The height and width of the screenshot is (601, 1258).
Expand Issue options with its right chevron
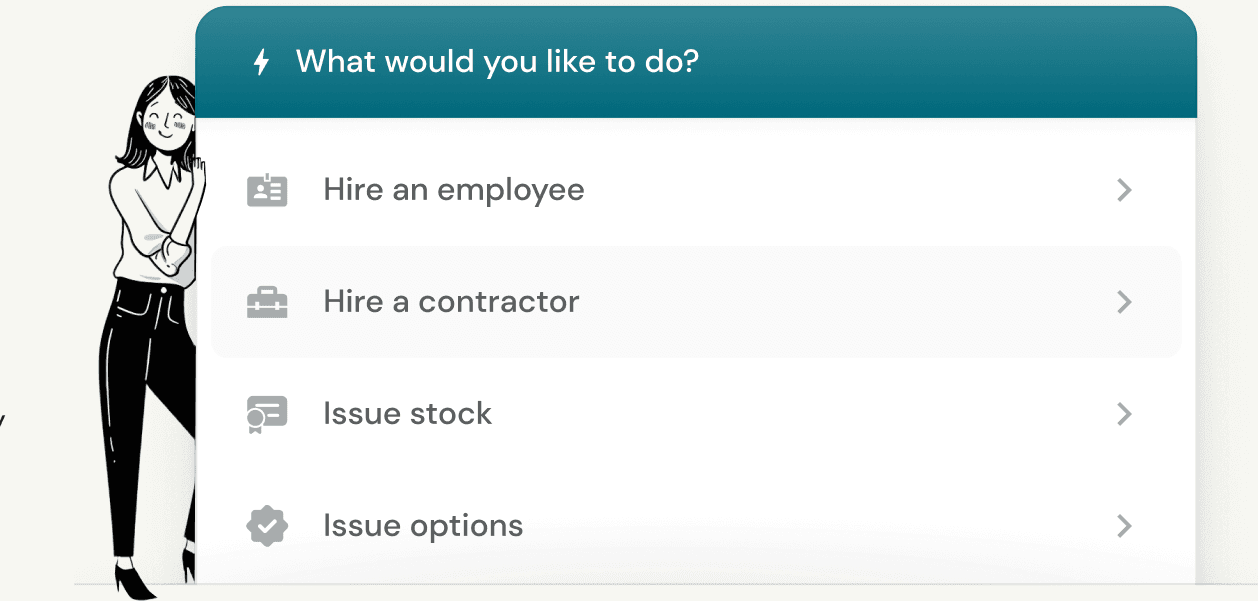[1124, 526]
